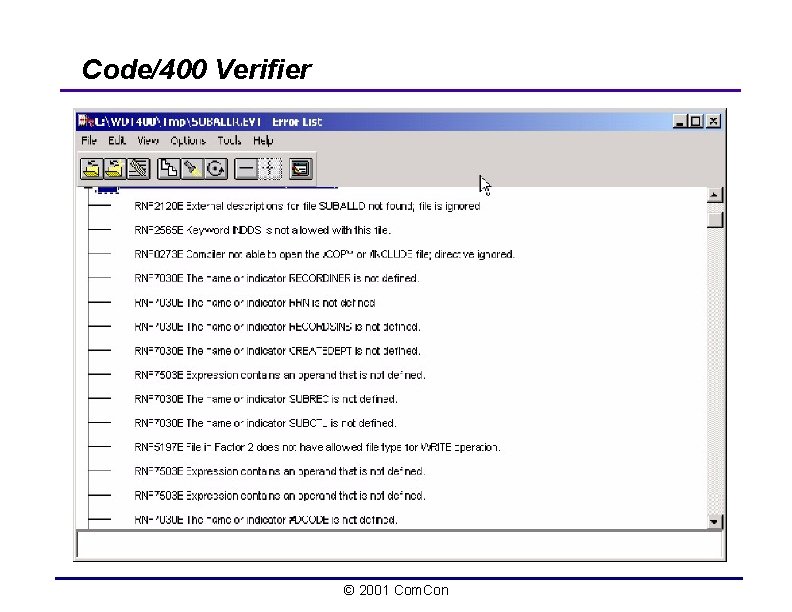Image resolution: width=792 pixels, height=612 pixels.
Task: Select error RNF5197E WRITE operation file type
Action: click(317, 447)
